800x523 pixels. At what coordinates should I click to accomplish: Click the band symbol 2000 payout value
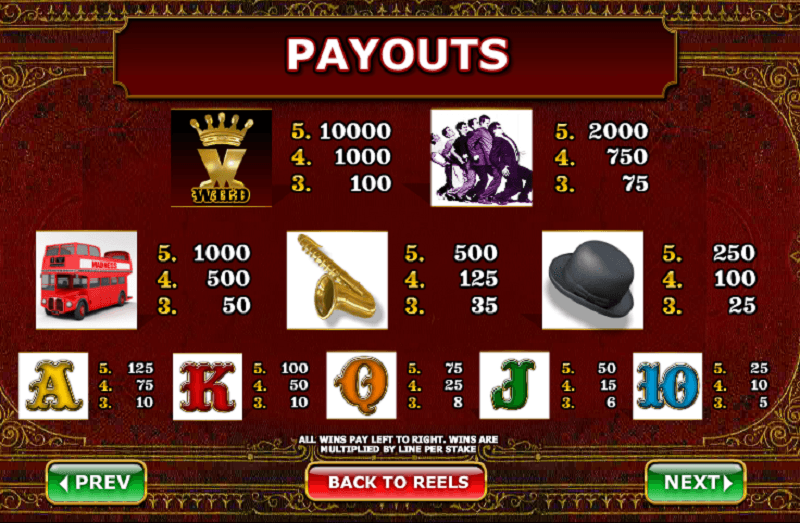pyautogui.click(x=618, y=131)
